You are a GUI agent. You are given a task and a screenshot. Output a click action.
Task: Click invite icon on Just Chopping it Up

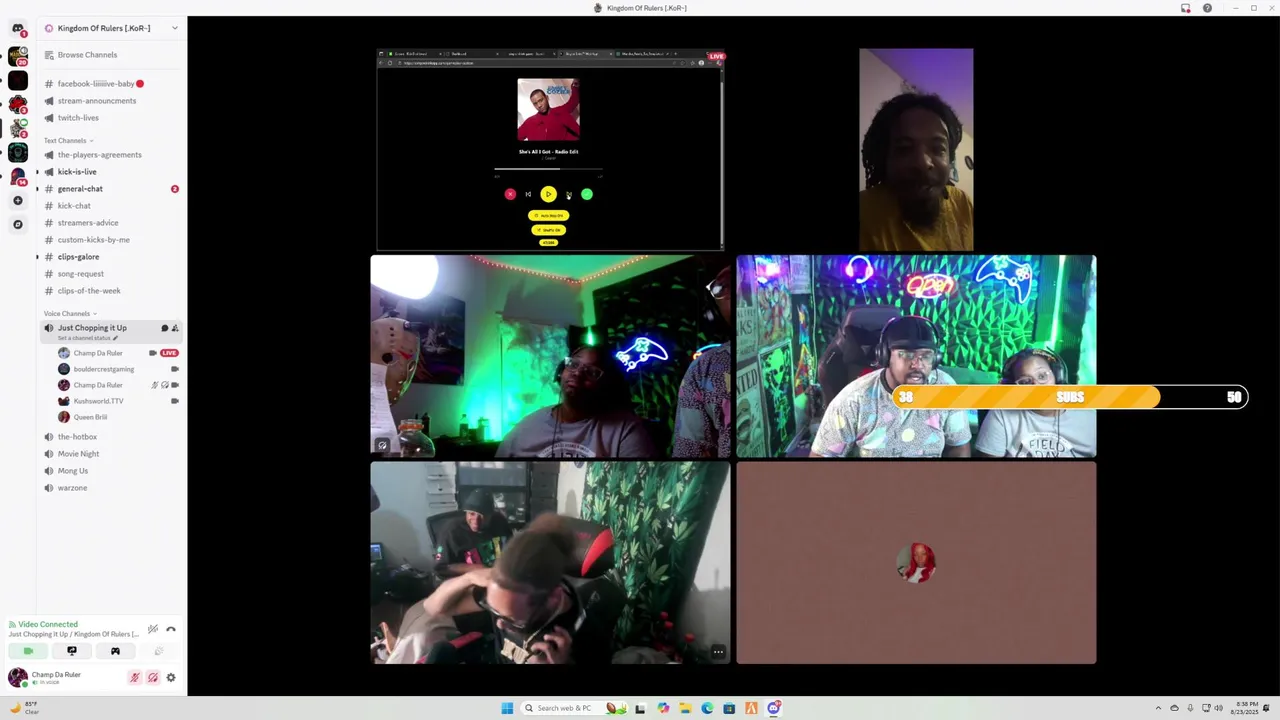coord(175,328)
